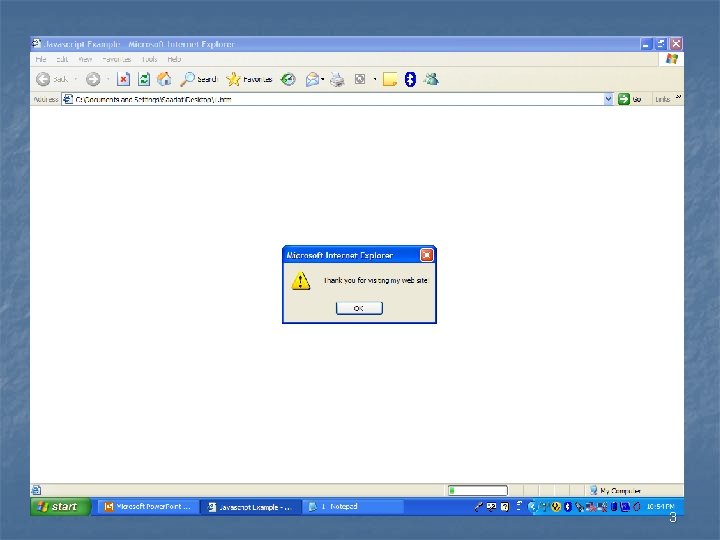Open the Back button history dropdown arrow

point(76,79)
